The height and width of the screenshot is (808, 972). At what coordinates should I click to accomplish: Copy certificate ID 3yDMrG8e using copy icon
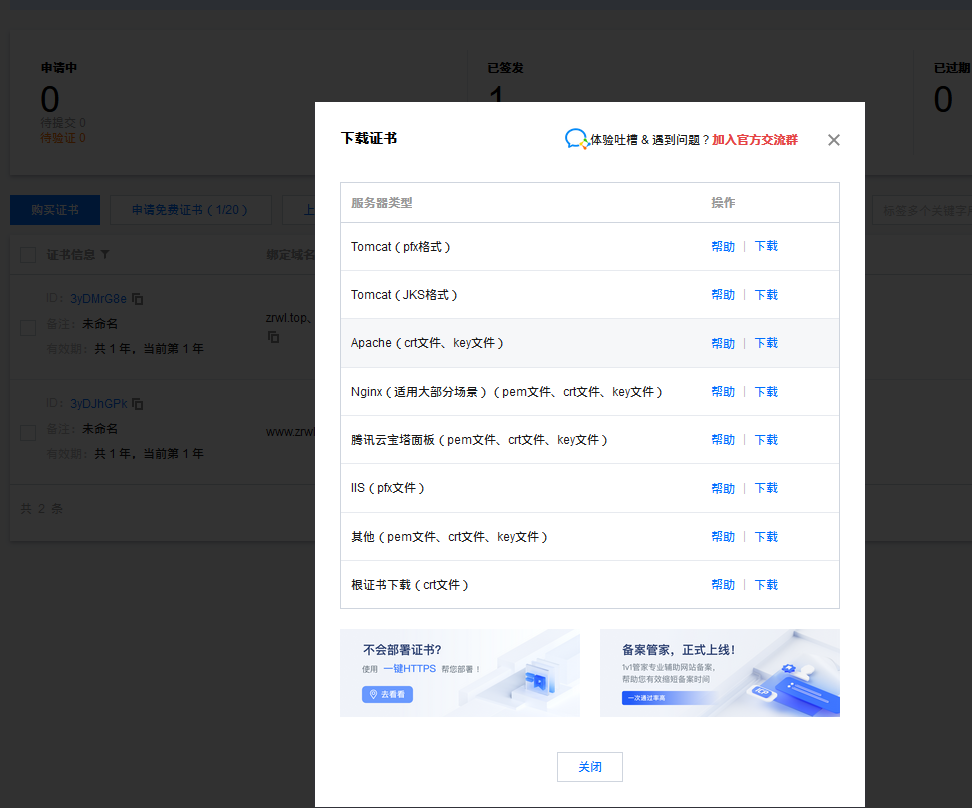(137, 298)
